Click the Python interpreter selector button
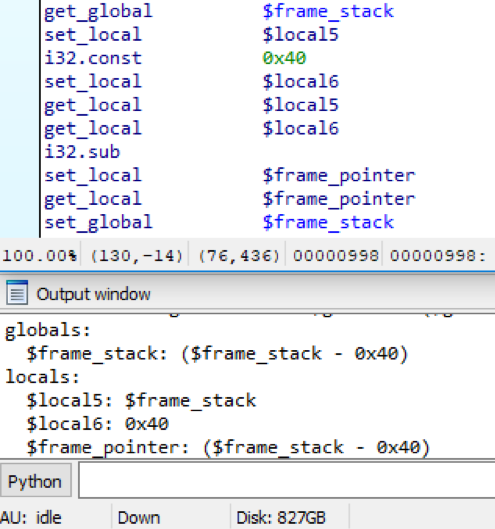Image resolution: width=495 pixels, height=529 pixels. coord(35,481)
